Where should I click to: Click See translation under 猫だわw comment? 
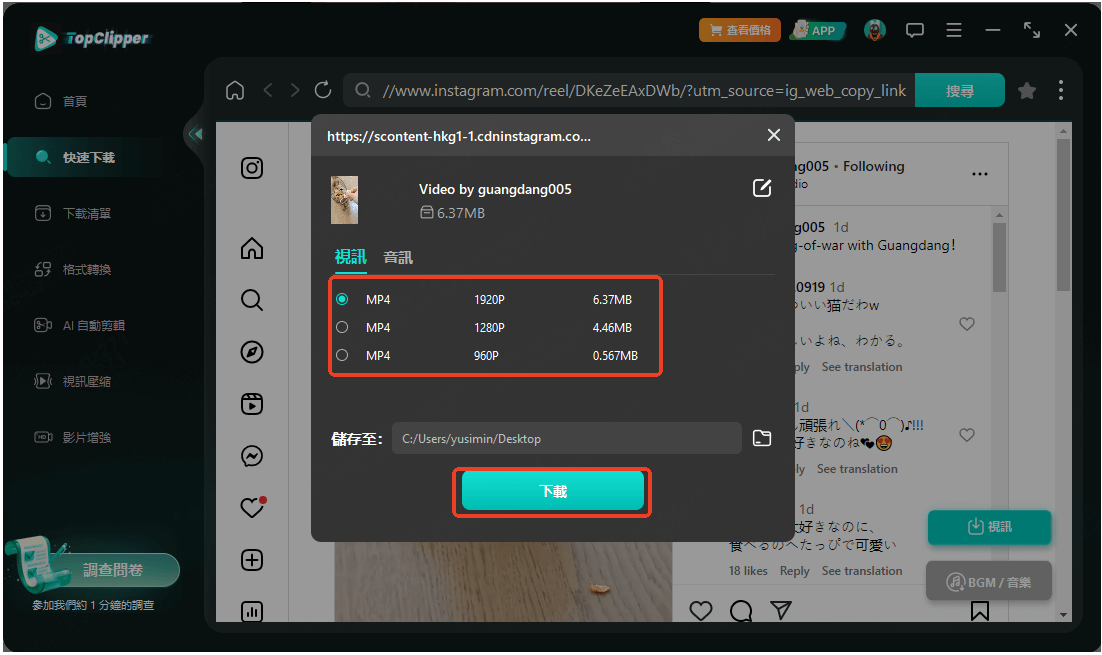[x=862, y=367]
